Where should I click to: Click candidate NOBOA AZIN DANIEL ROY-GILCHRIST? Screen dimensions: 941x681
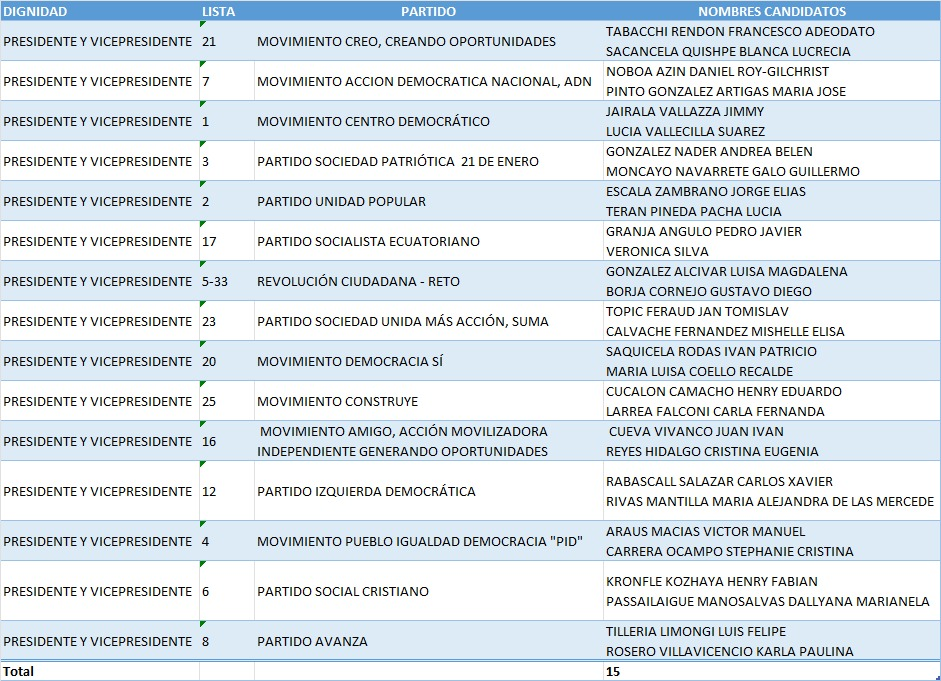tap(717, 71)
